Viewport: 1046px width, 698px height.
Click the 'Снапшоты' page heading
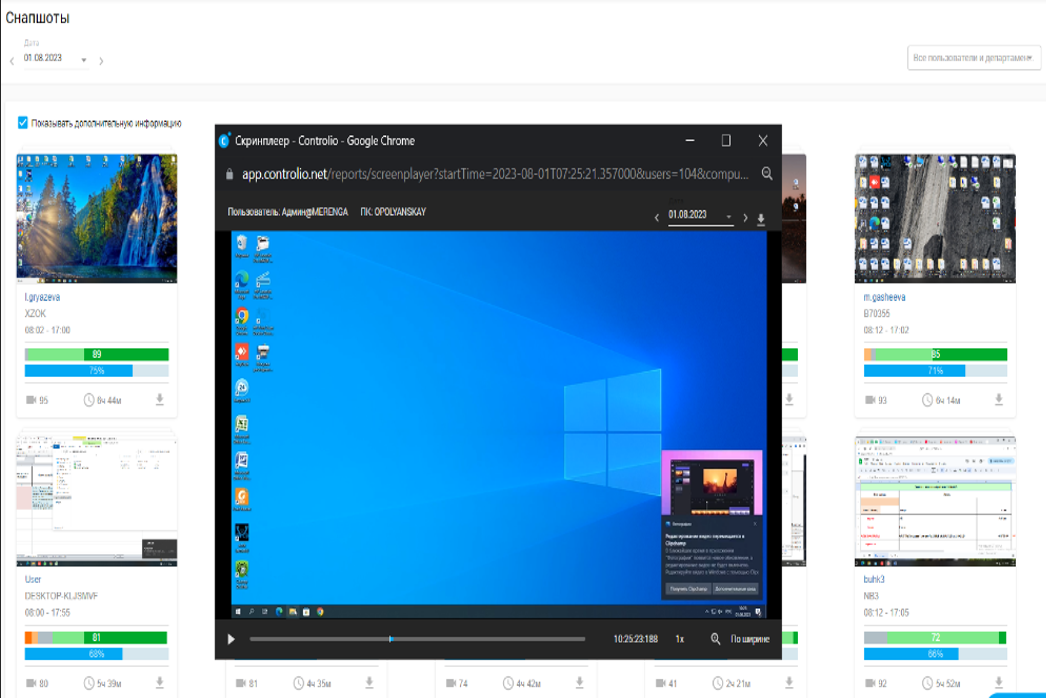point(37,18)
